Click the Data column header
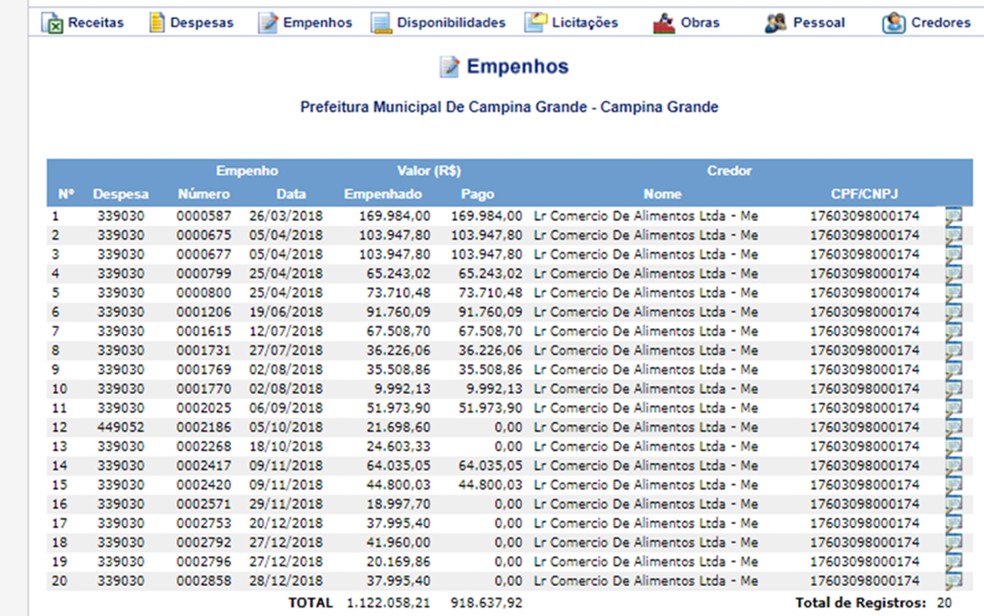The height and width of the screenshot is (616, 984). pos(291,194)
